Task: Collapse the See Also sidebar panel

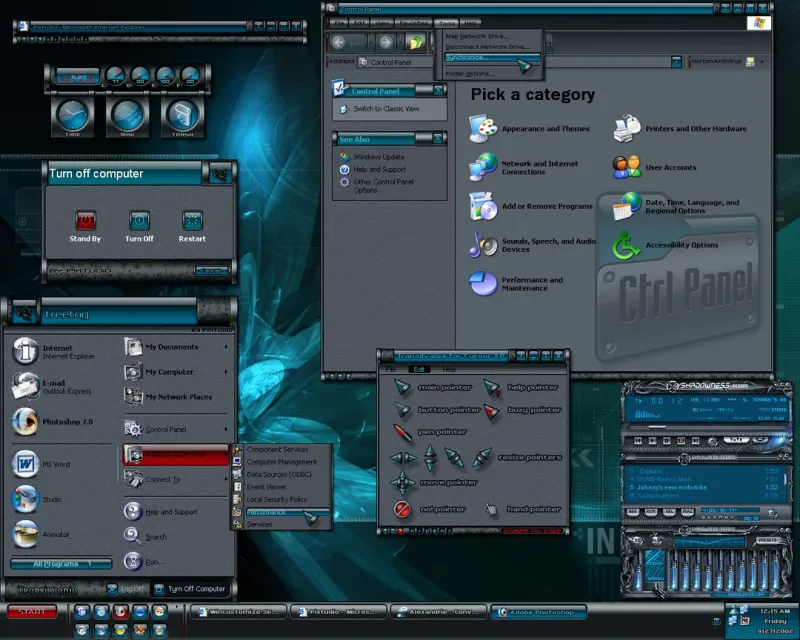Action: pos(440,139)
